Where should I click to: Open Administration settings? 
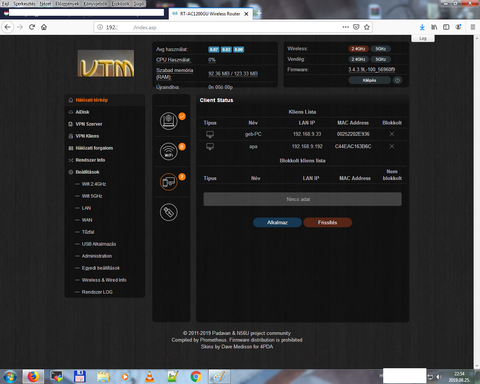pyautogui.click(x=97, y=256)
